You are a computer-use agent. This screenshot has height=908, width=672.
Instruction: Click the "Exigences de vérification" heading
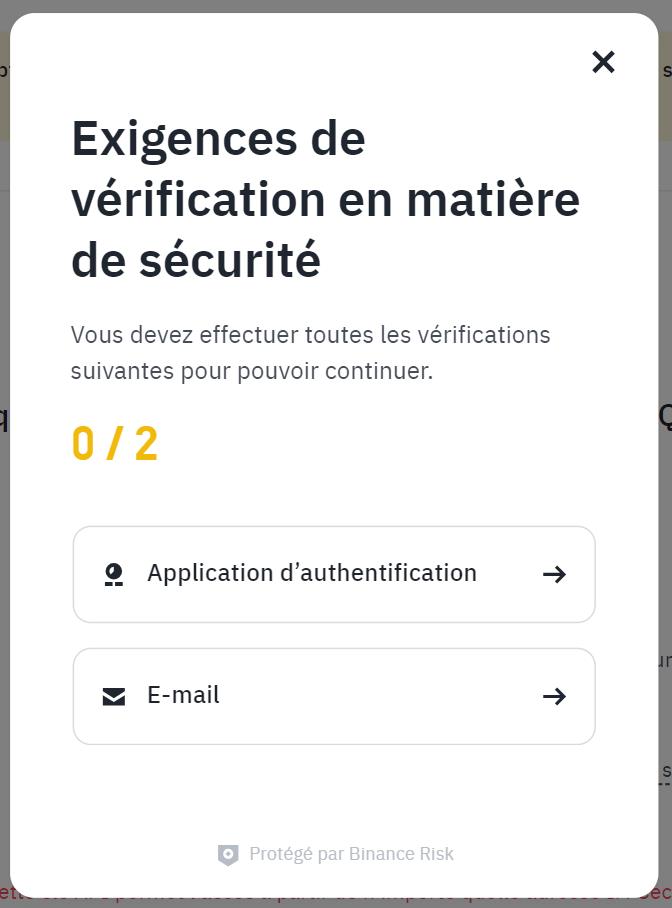pos(218,139)
